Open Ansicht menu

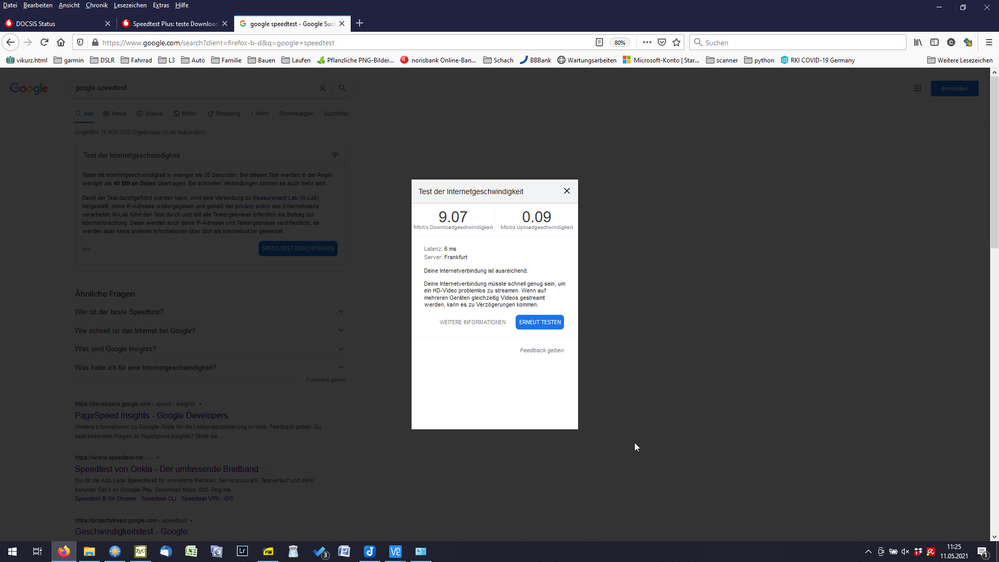point(69,5)
